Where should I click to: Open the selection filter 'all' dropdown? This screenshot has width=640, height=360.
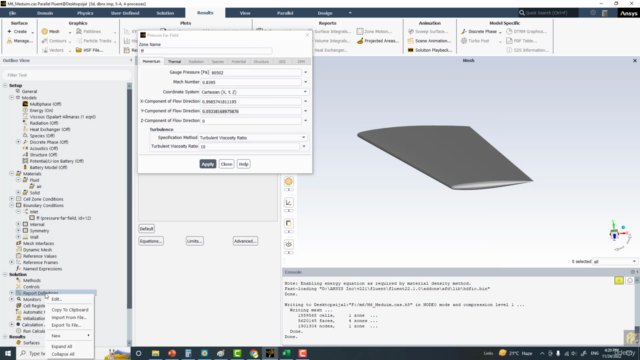point(615,261)
